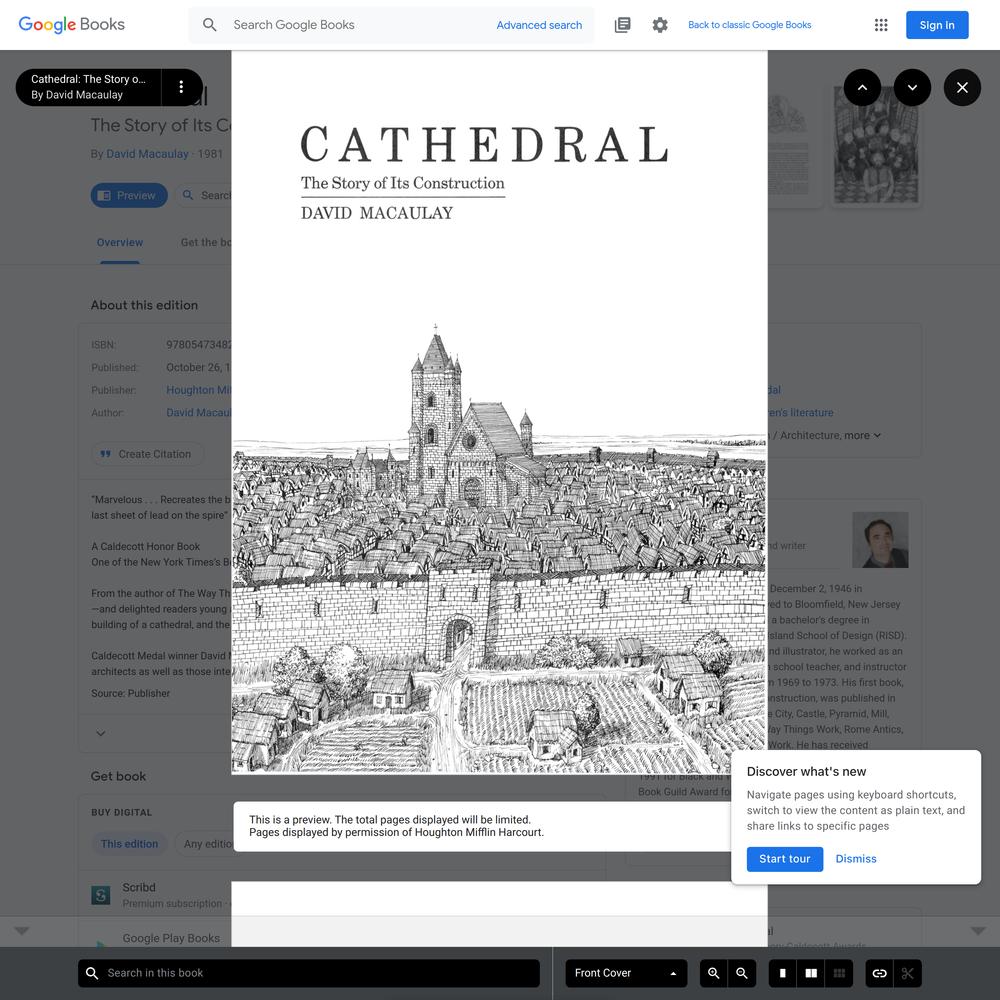Screen dimensions: 1000x1000
Task: Click the Scribd logo icon
Action: (x=101, y=895)
